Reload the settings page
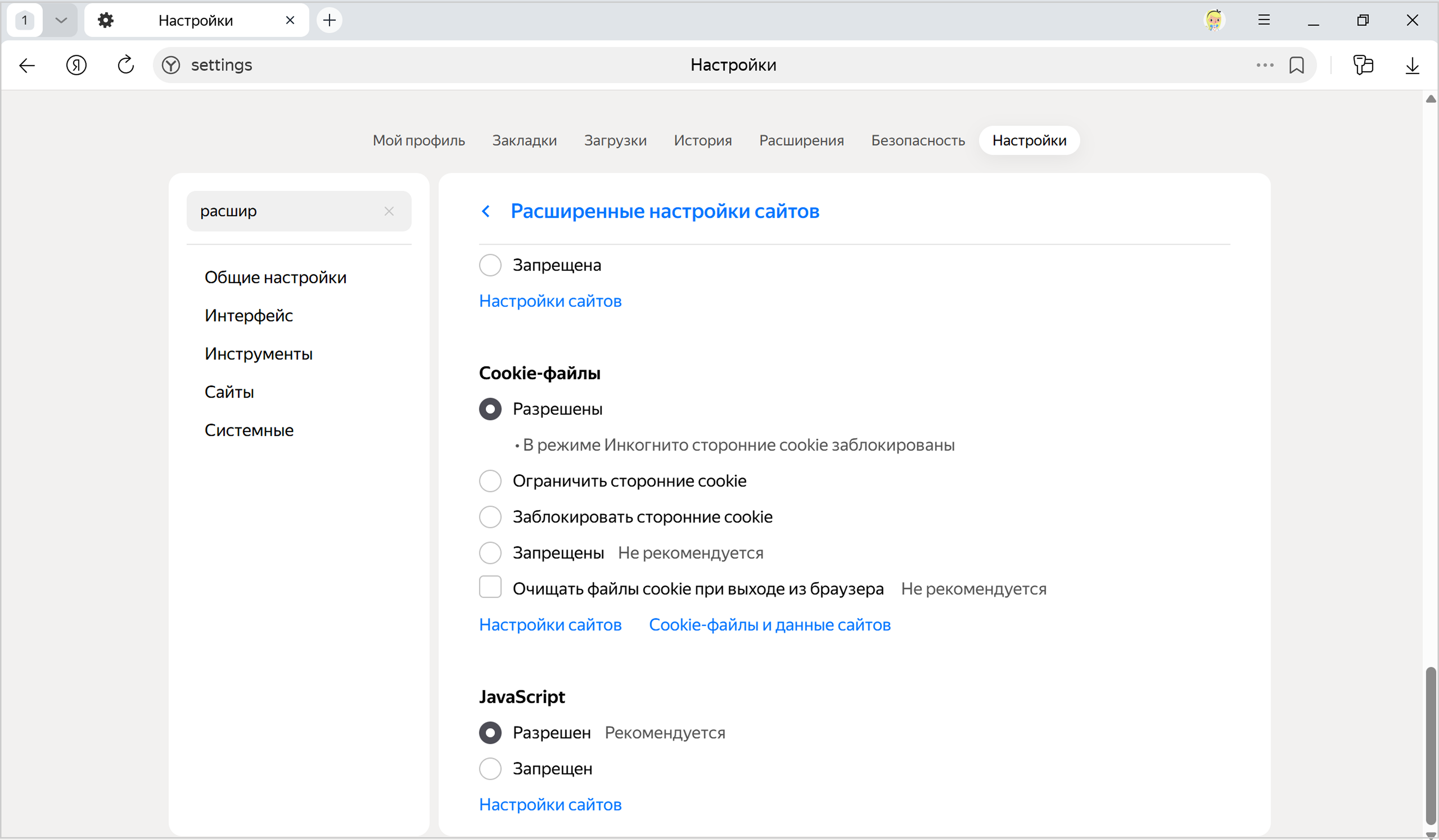This screenshot has width=1439, height=840. click(126, 65)
